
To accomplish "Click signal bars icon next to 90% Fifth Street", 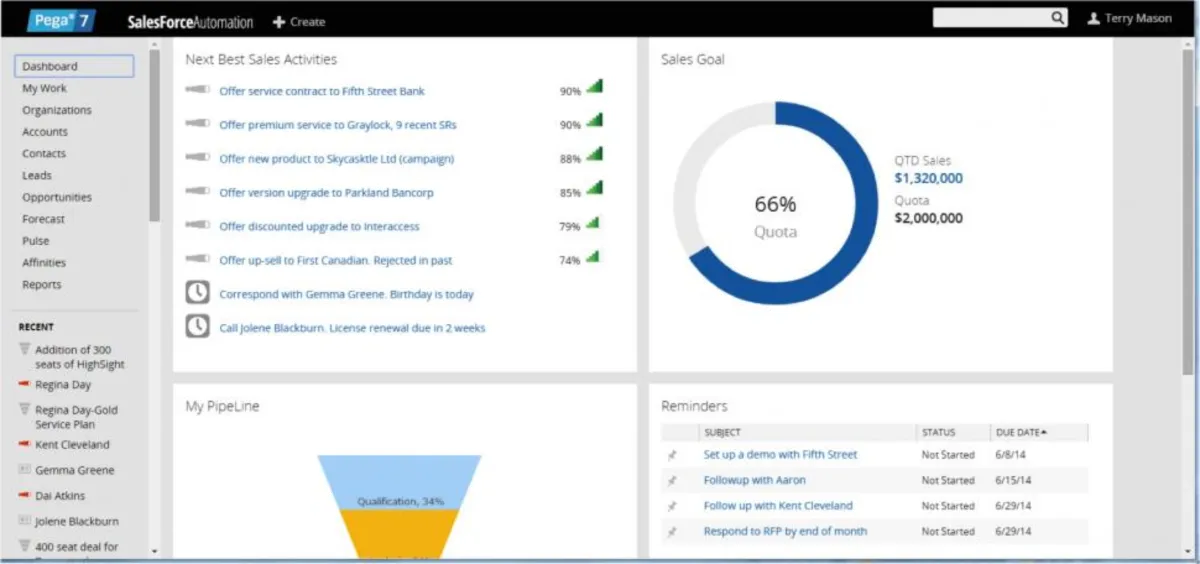I will coord(594,88).
